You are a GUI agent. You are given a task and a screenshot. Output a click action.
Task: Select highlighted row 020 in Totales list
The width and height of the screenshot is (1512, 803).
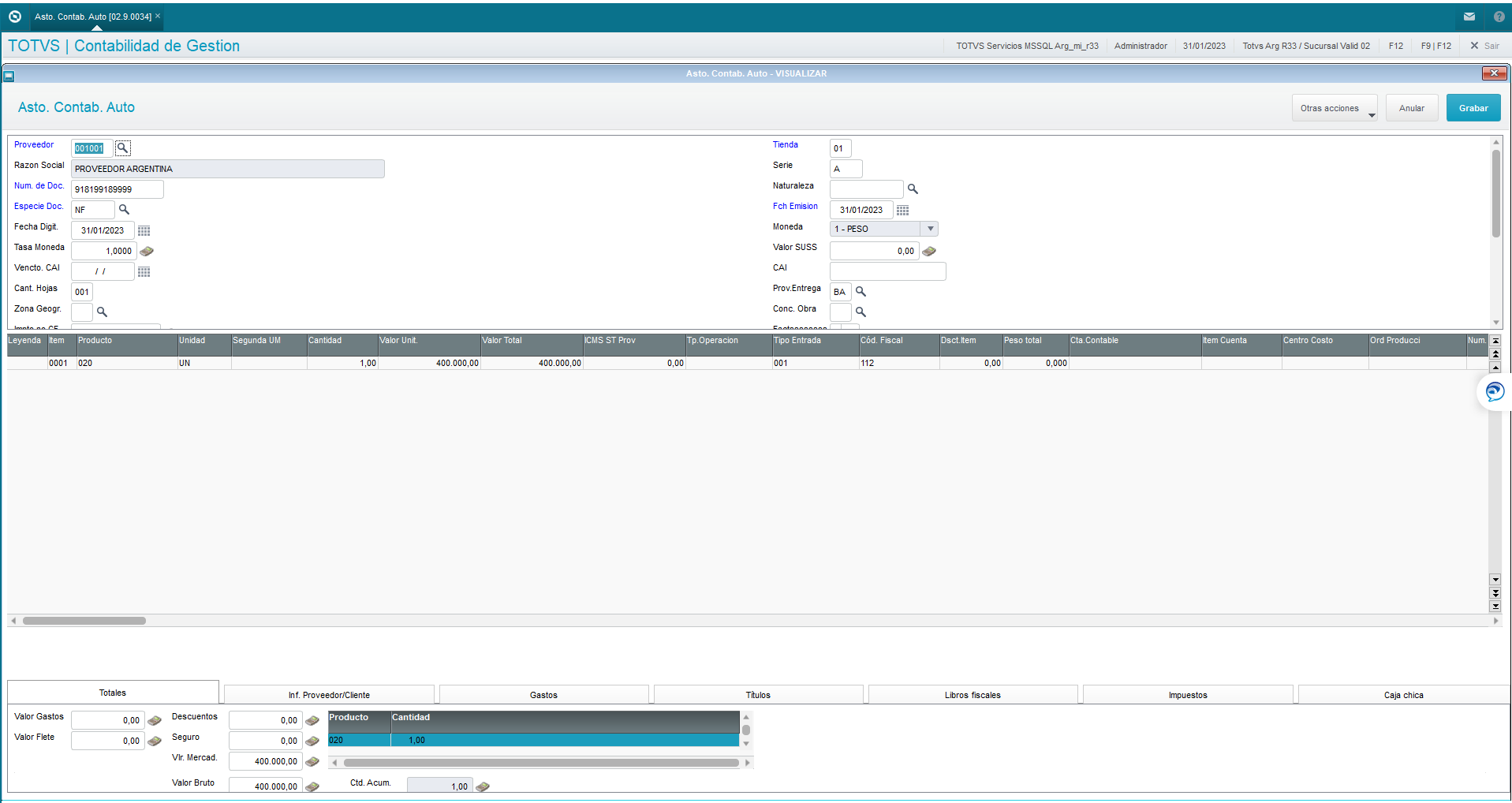point(533,740)
